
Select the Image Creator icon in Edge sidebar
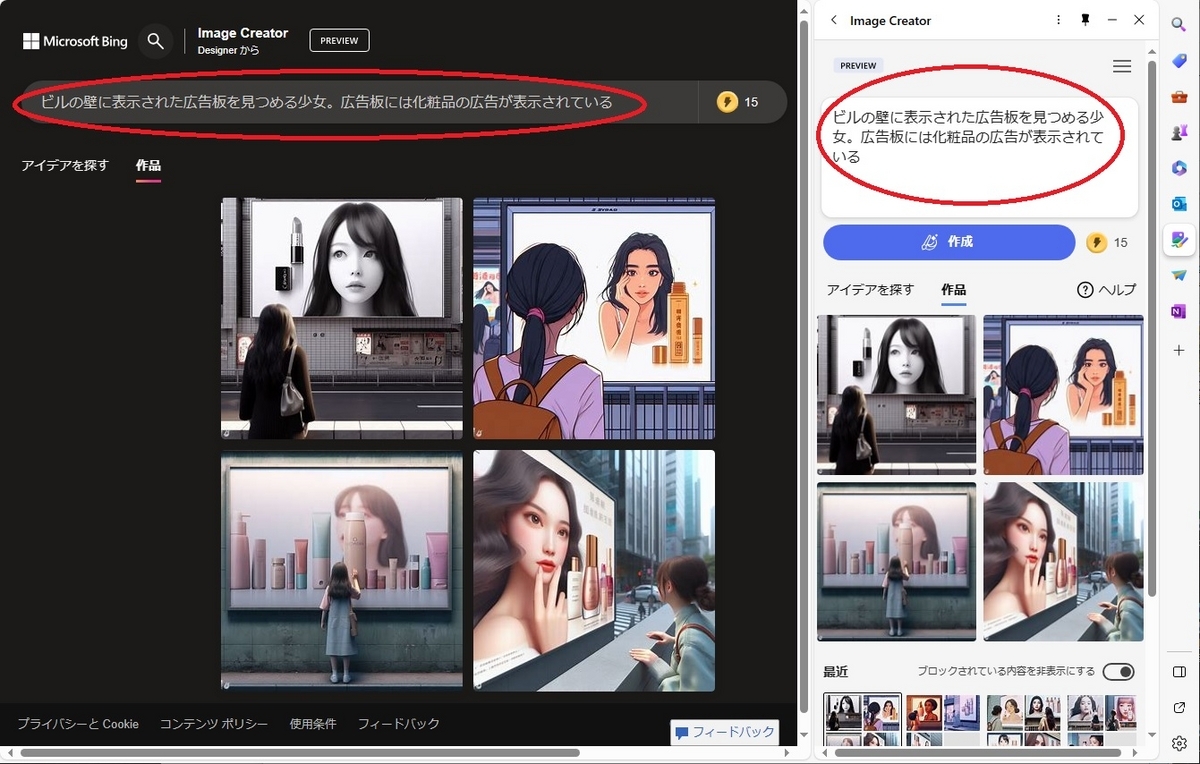point(1178,240)
